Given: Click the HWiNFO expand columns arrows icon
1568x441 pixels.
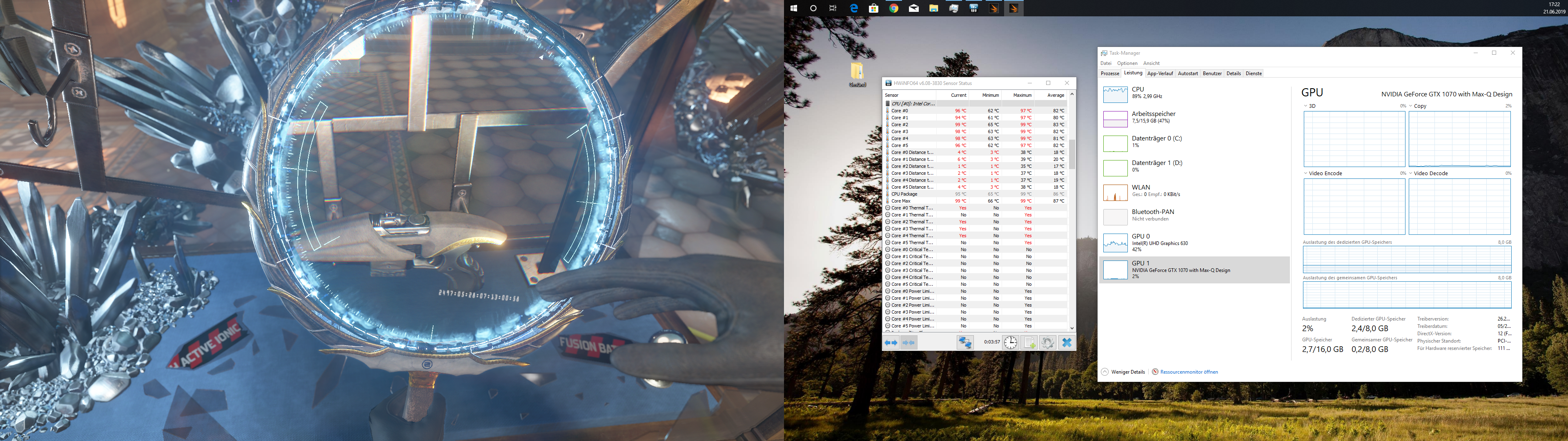Looking at the screenshot, I should [891, 343].
